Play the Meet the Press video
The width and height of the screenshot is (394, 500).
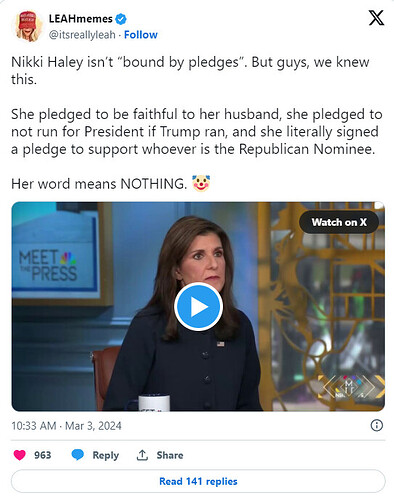pyautogui.click(x=198, y=307)
